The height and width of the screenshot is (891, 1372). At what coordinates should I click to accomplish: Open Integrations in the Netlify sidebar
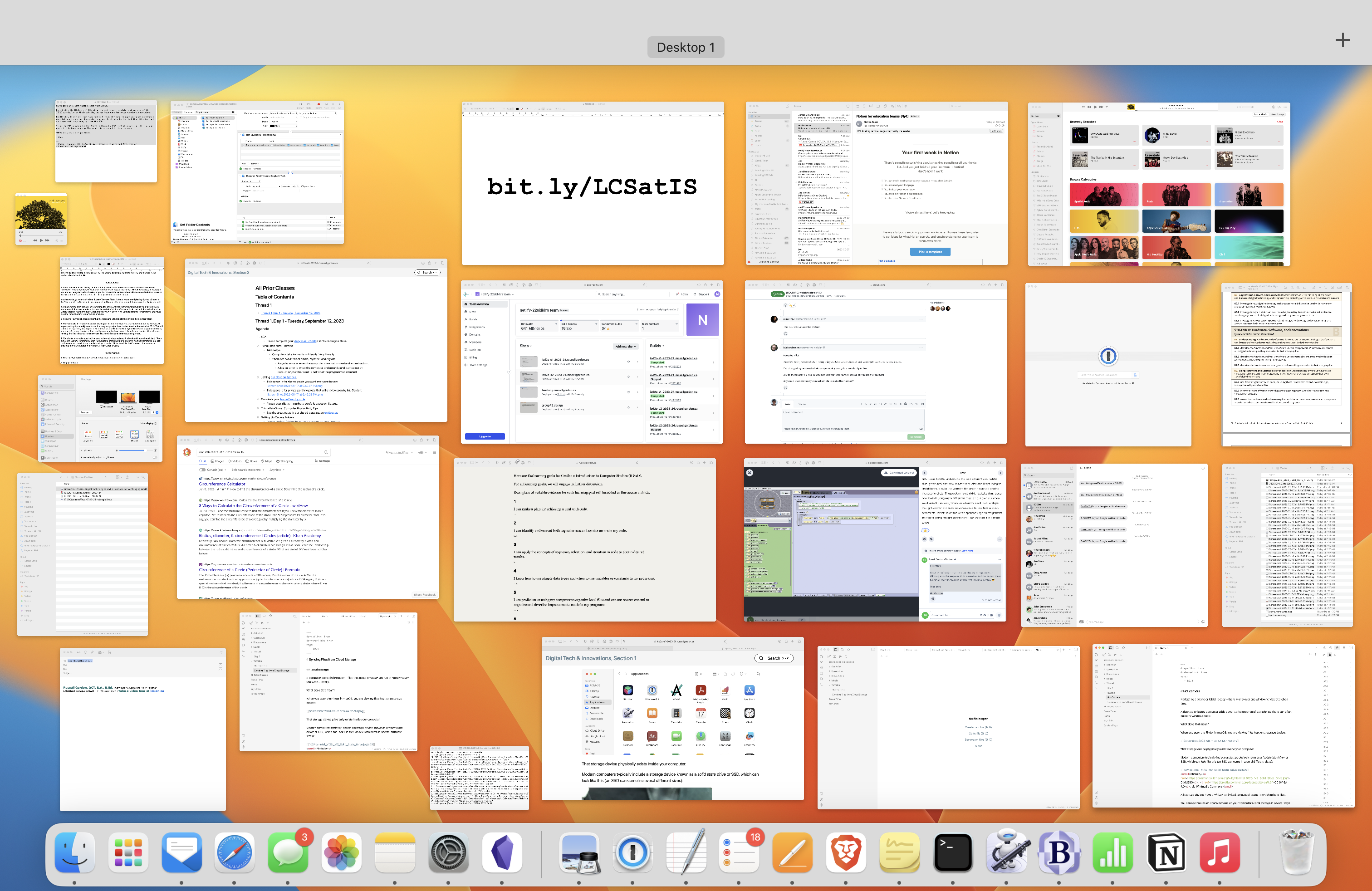point(477,328)
